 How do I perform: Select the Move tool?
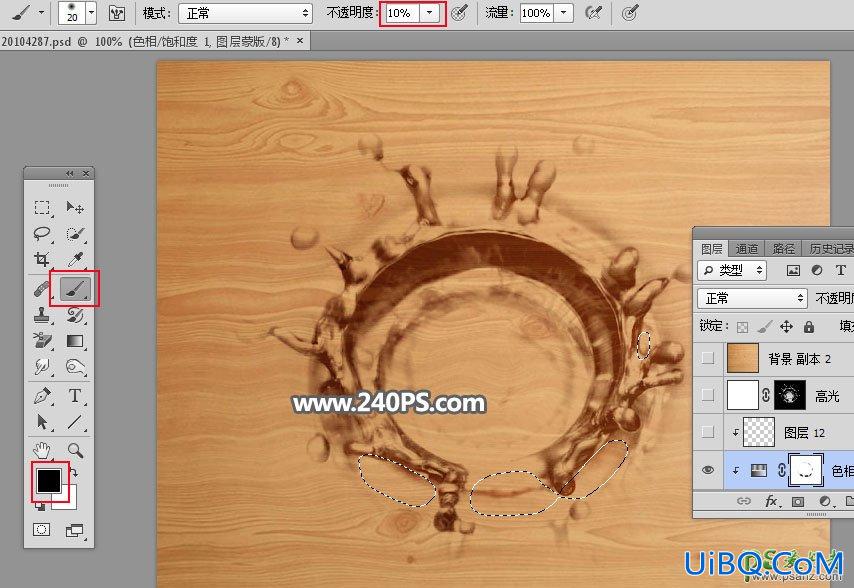coord(75,207)
